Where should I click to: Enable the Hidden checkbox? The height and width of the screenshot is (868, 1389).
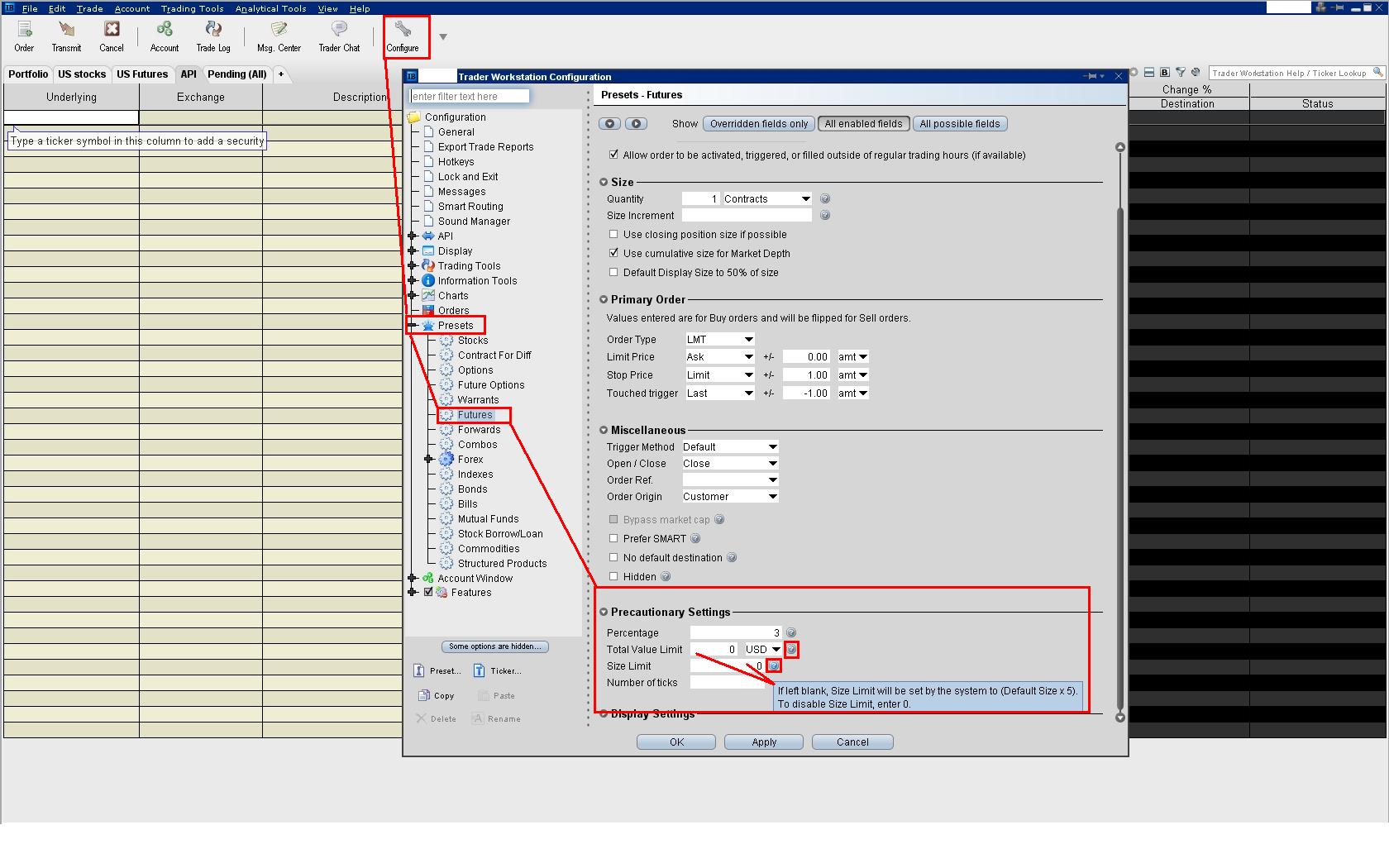click(613, 576)
